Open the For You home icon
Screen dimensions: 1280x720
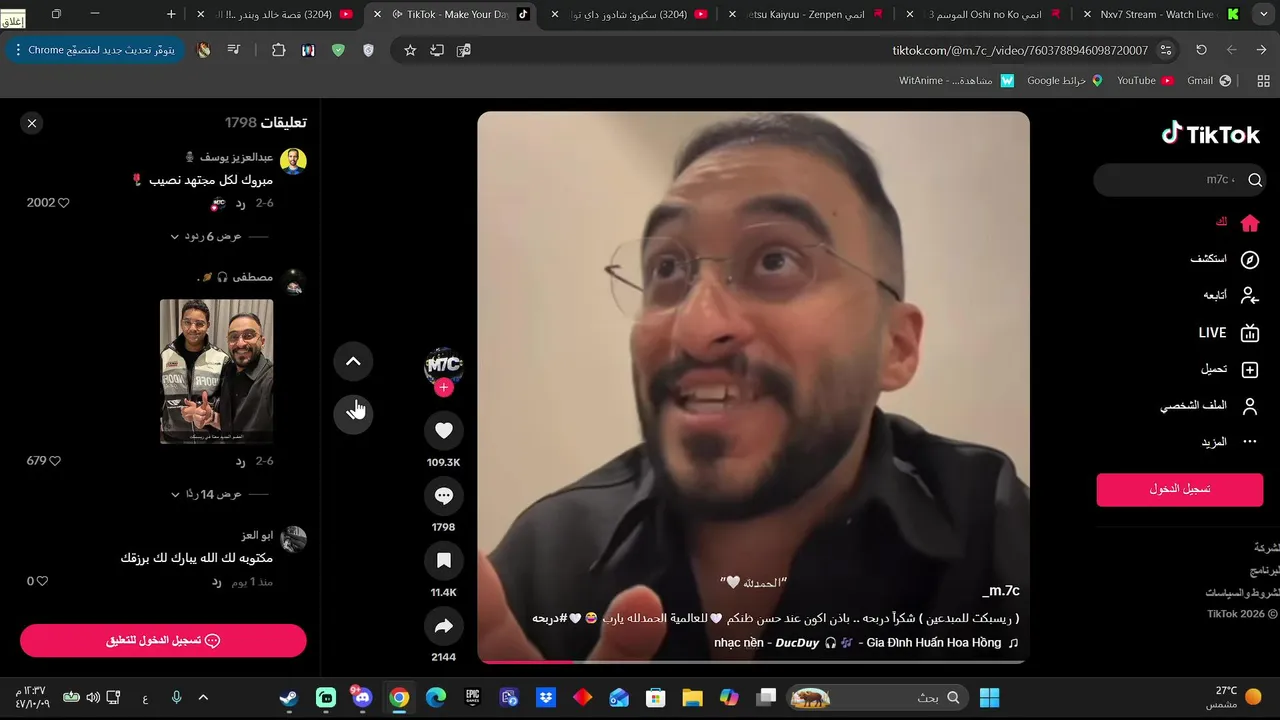1249,223
